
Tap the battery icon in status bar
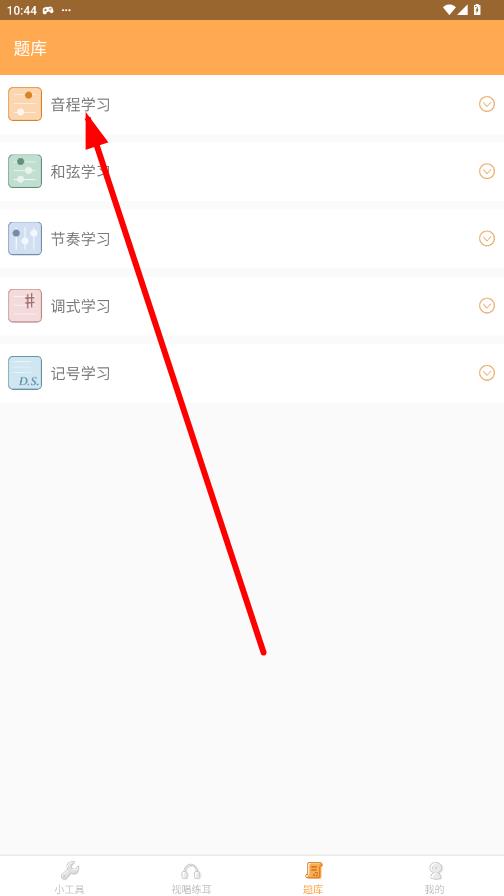point(477,10)
